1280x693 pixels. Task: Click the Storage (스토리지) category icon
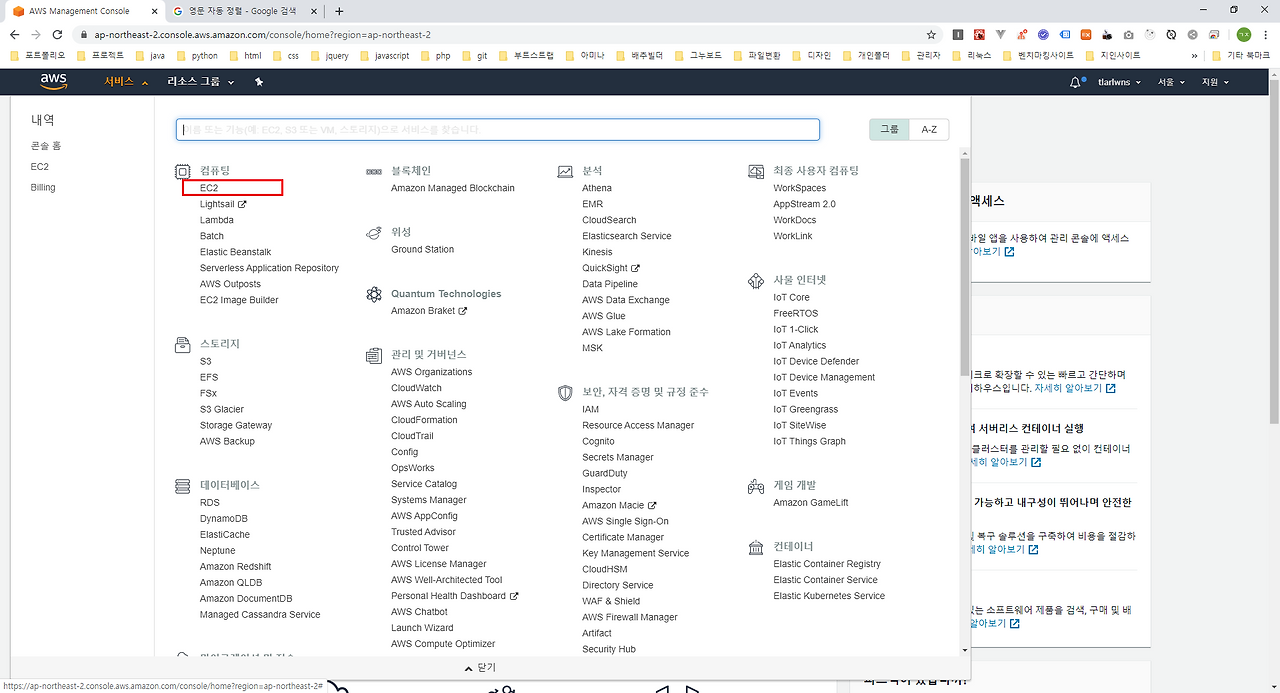click(x=182, y=344)
